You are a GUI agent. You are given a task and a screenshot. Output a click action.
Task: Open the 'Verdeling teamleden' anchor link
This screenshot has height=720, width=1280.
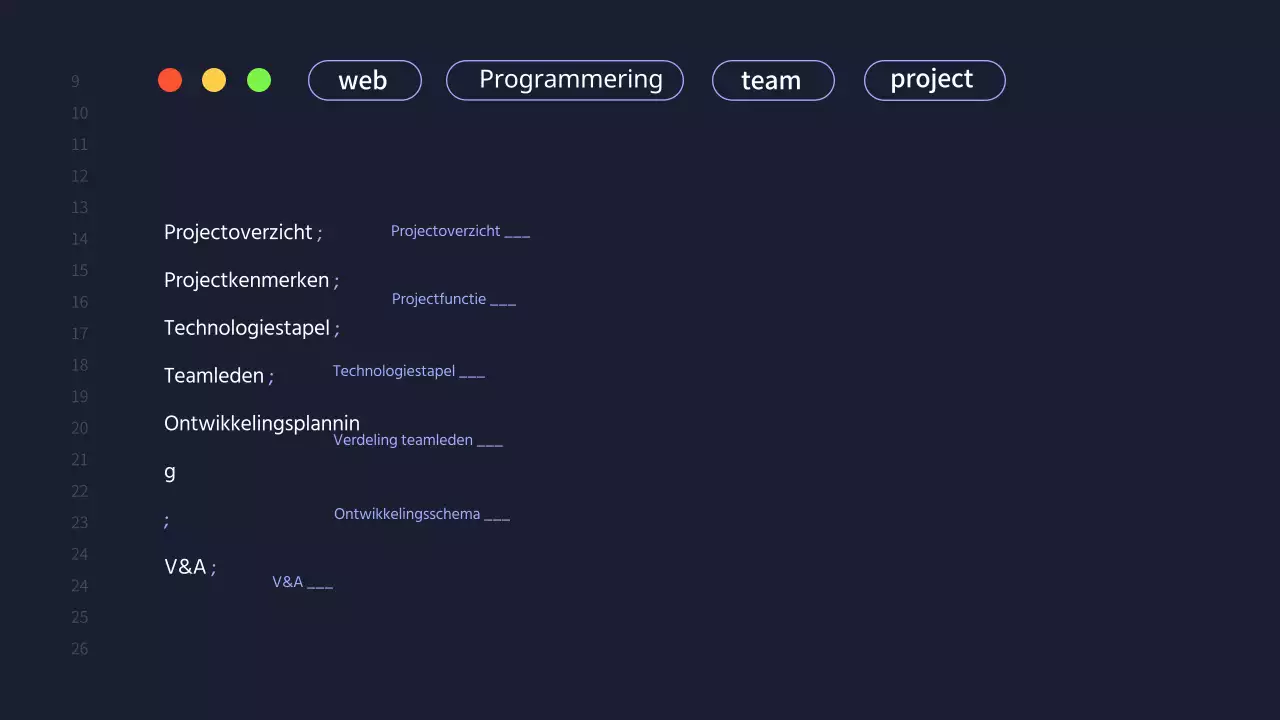403,440
